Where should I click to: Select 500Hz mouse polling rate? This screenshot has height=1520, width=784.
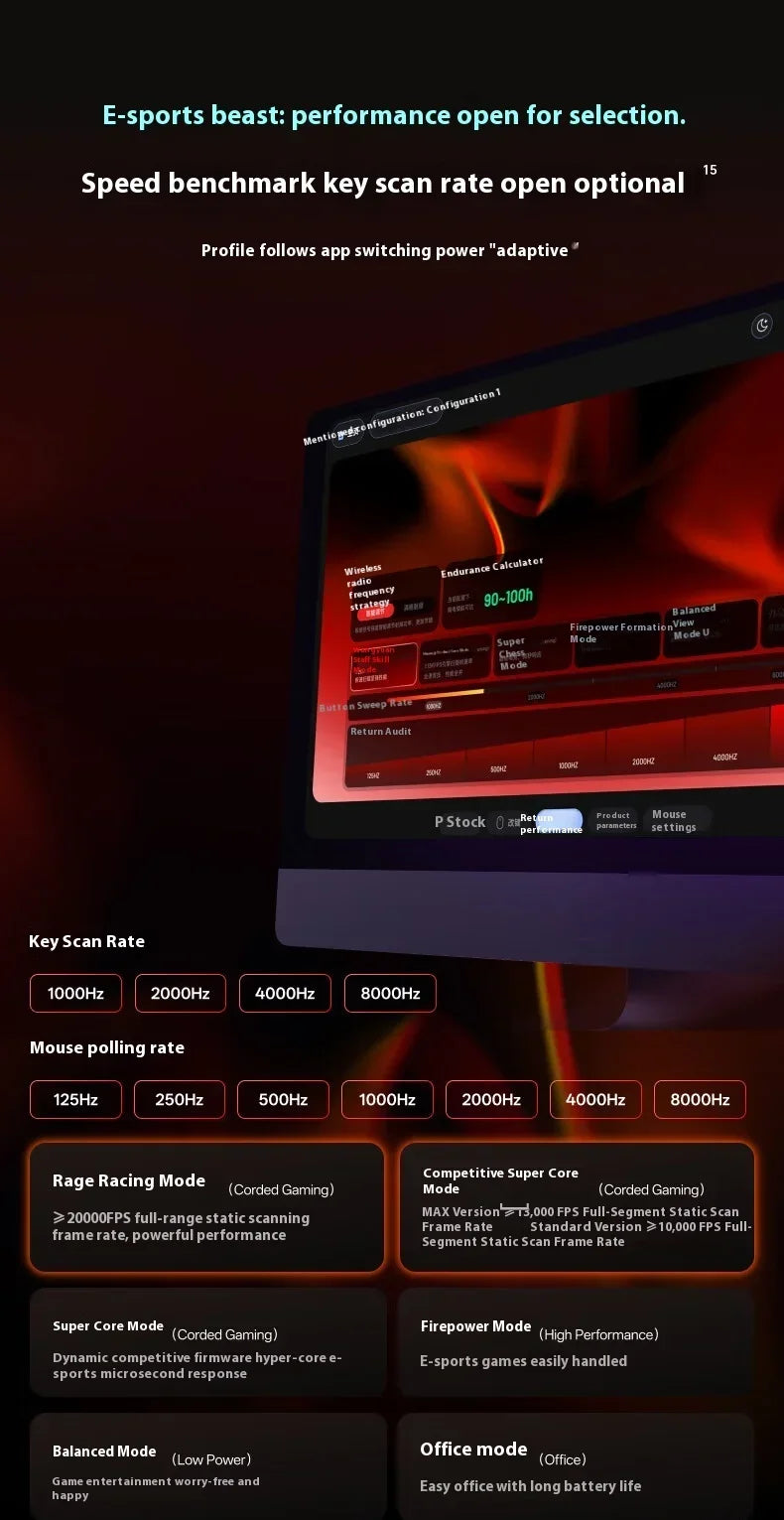pyautogui.click(x=283, y=1099)
